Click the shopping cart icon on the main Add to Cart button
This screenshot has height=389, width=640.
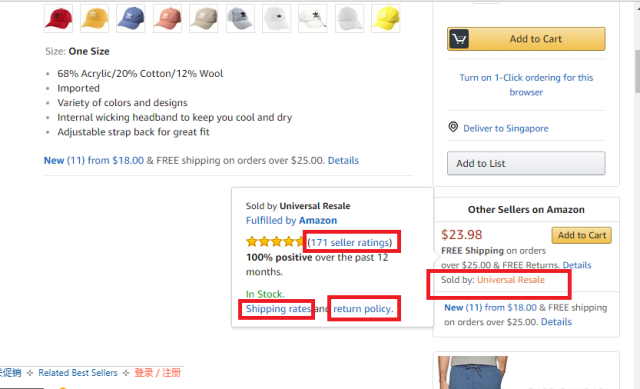[x=459, y=39]
